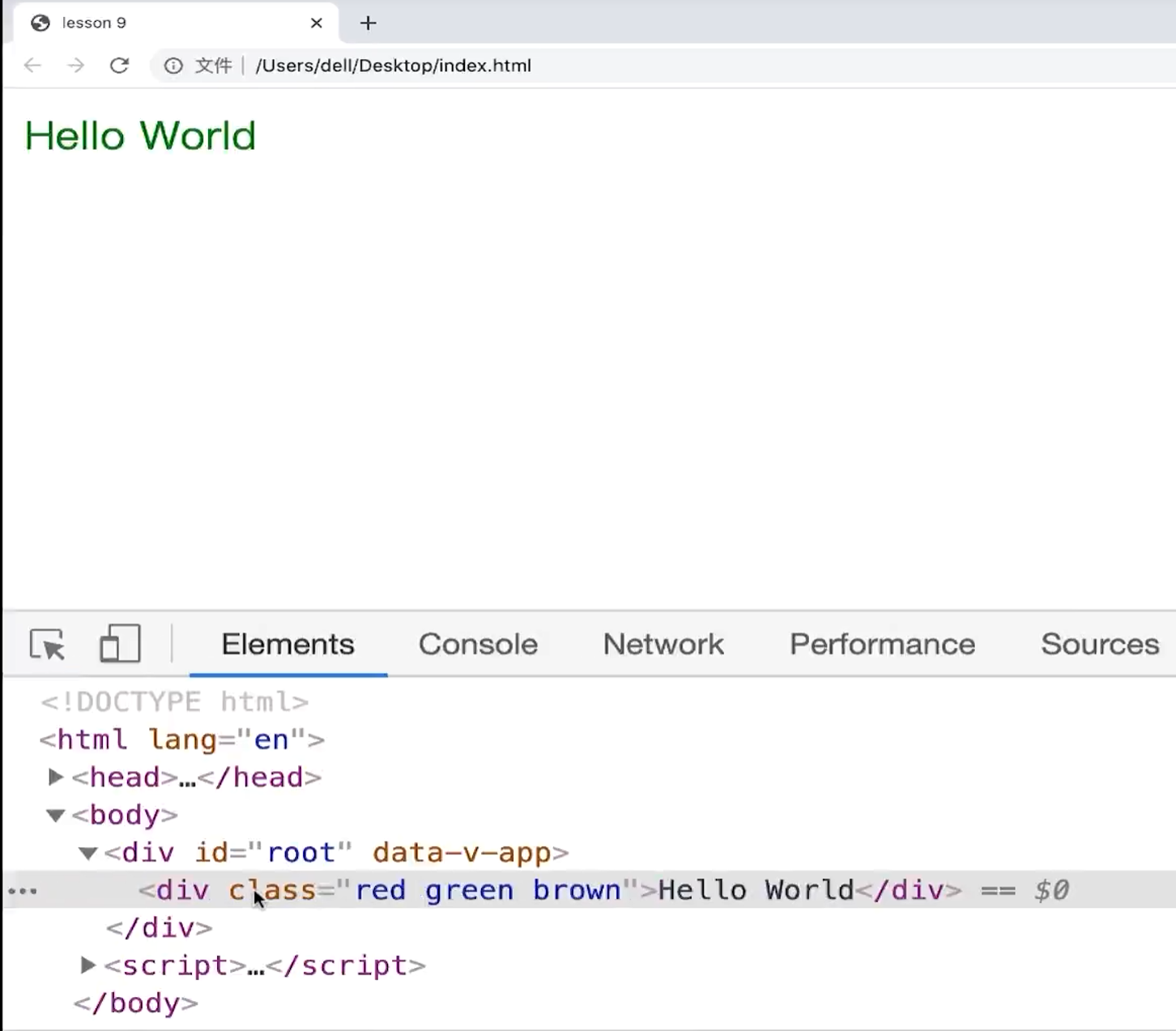Open the Sources tab
The width and height of the screenshot is (1176, 1031).
[1100, 645]
